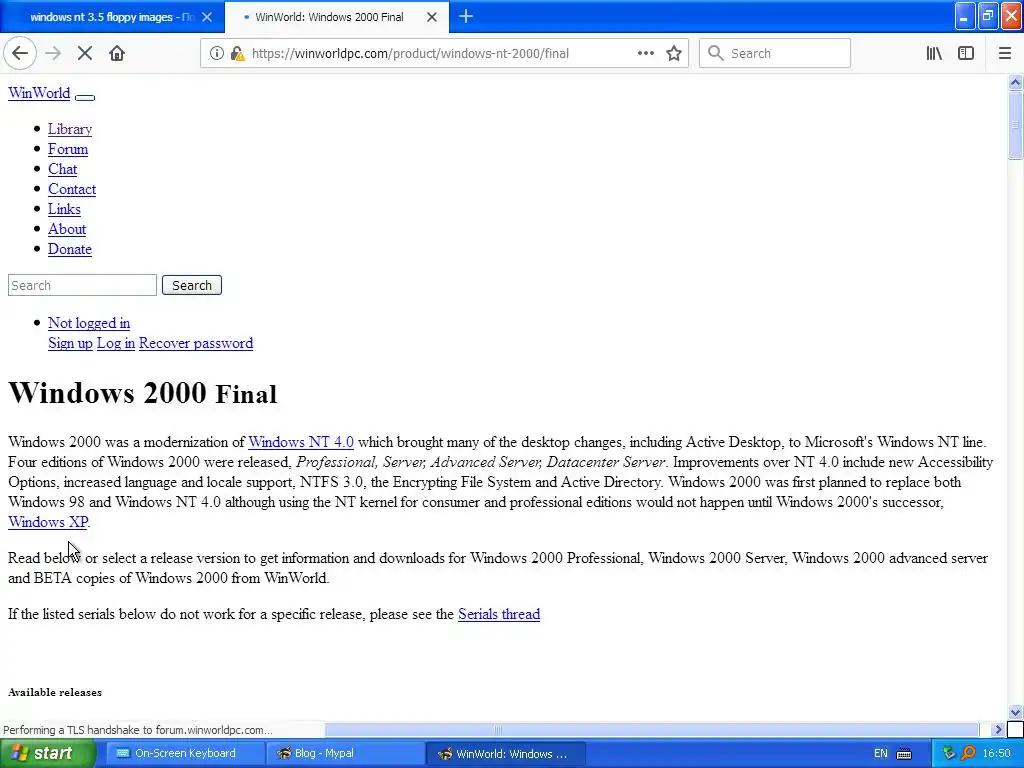Click the vertical scrollbar up arrow

point(1015,82)
